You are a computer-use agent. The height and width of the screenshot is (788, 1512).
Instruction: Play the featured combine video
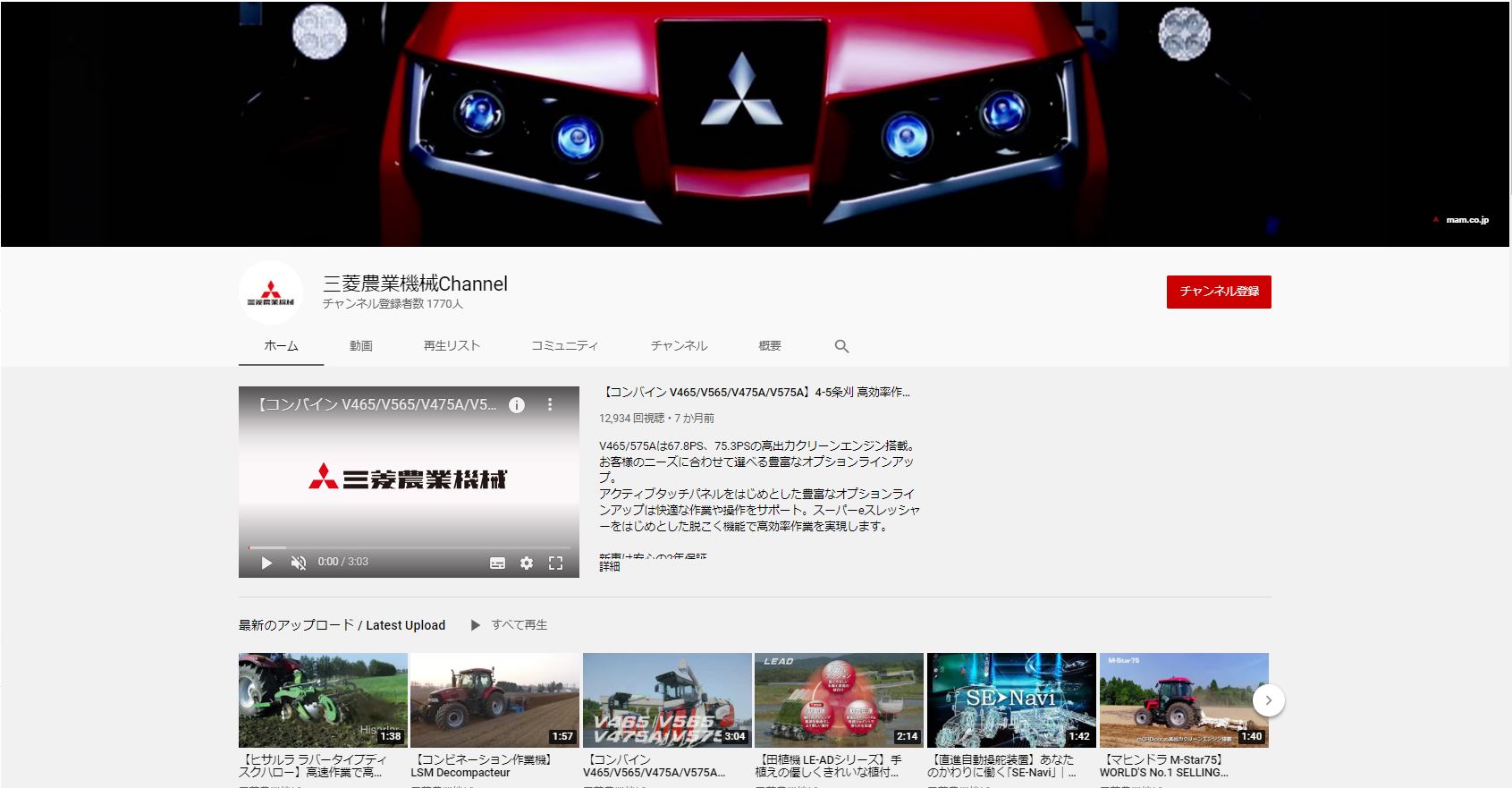click(266, 563)
